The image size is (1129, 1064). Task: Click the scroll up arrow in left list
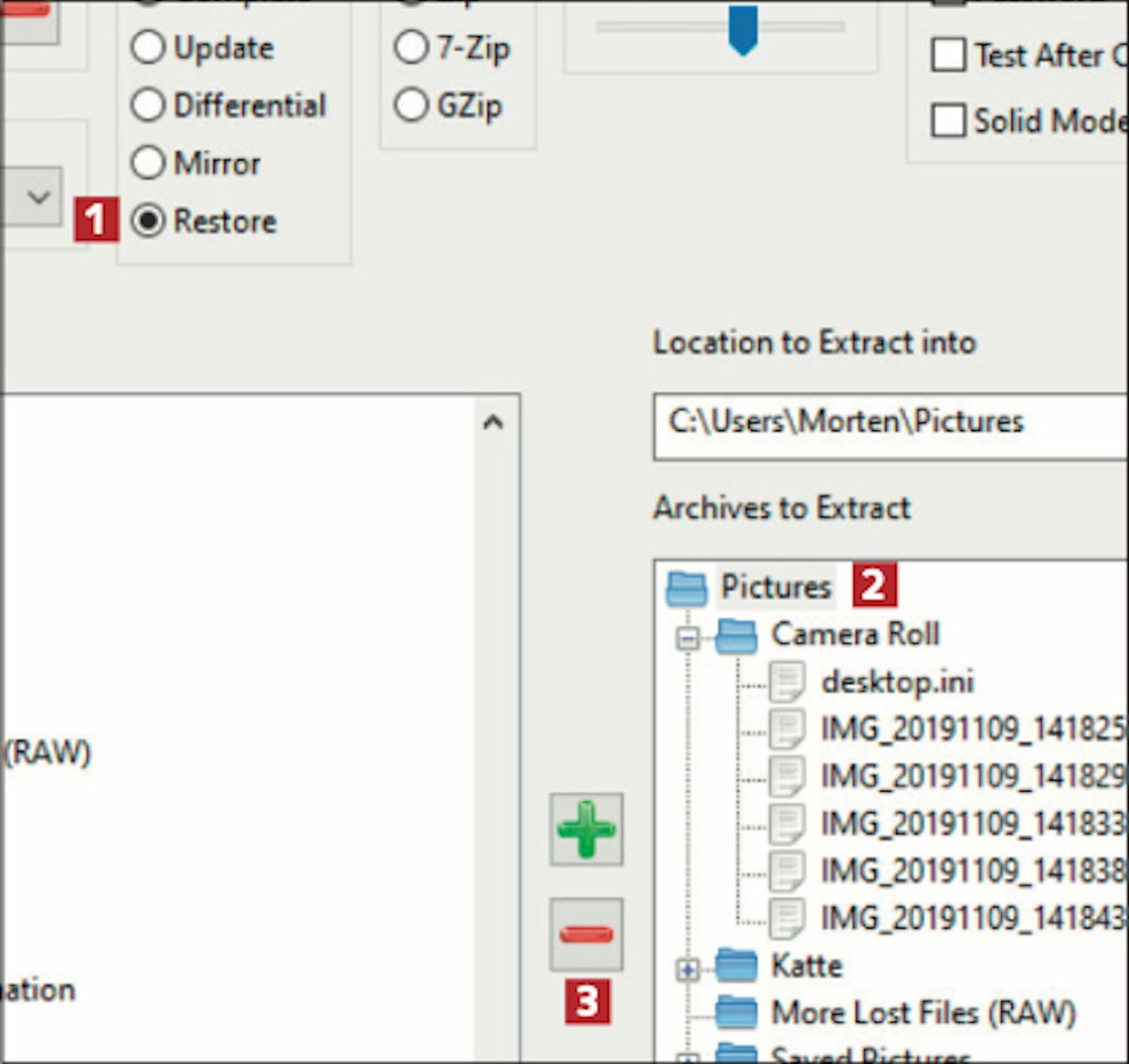pyautogui.click(x=493, y=423)
